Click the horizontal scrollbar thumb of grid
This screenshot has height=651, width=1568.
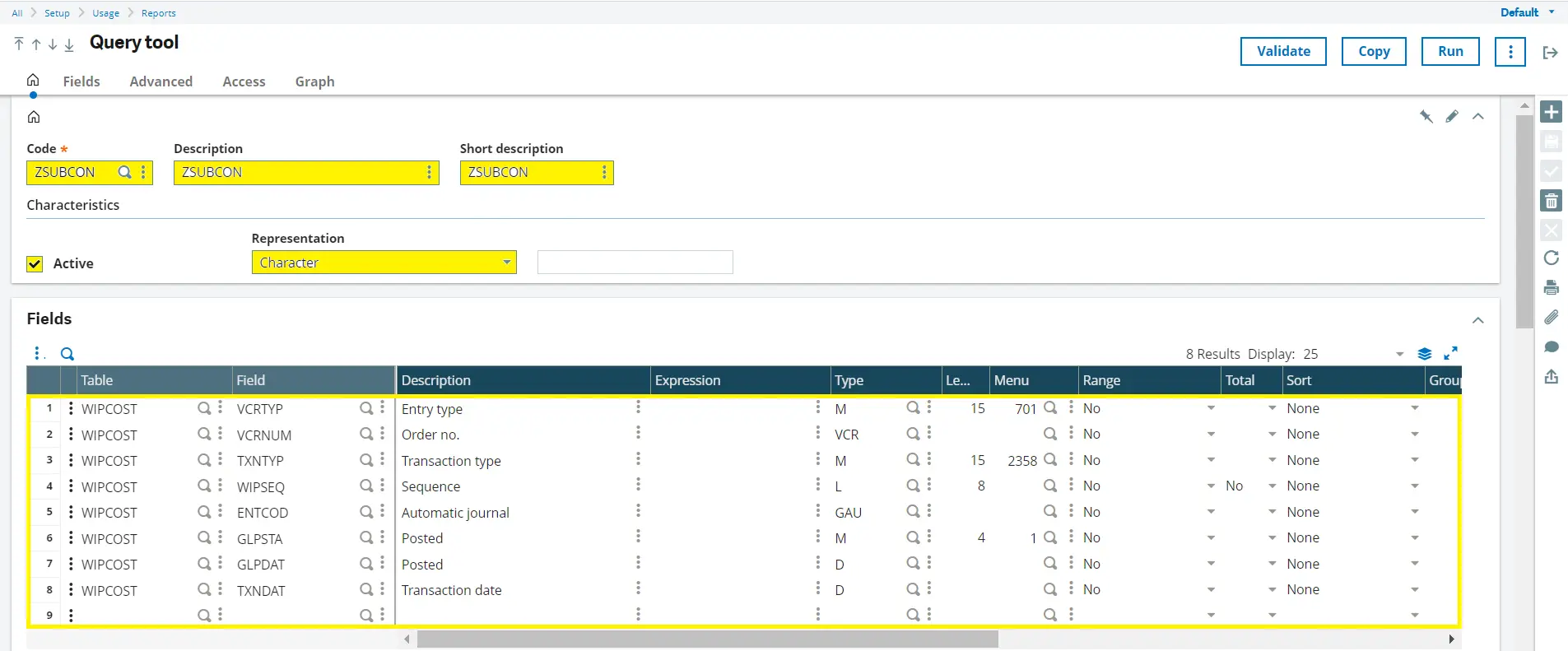coord(707,639)
